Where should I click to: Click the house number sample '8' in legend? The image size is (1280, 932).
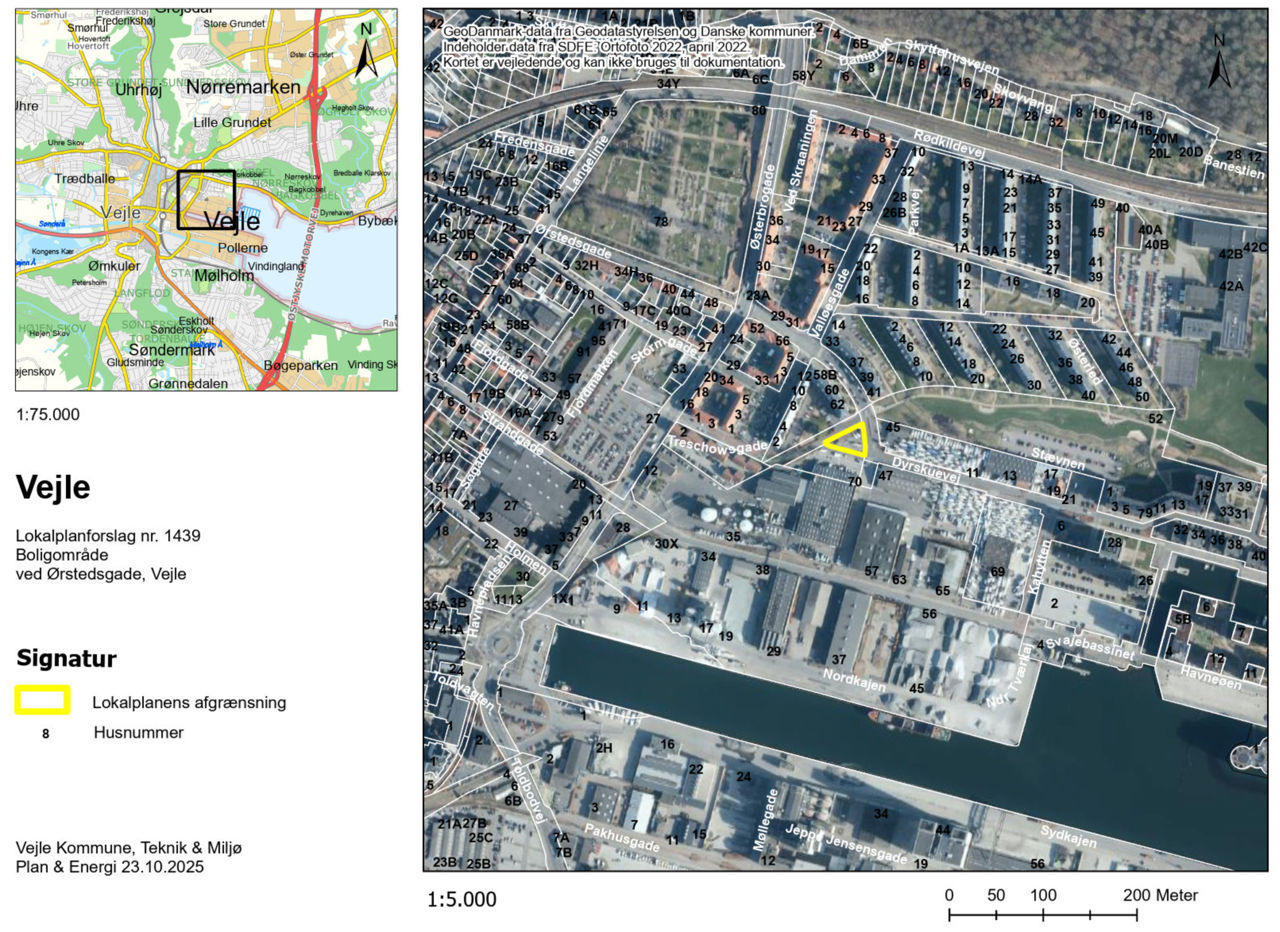(x=43, y=733)
